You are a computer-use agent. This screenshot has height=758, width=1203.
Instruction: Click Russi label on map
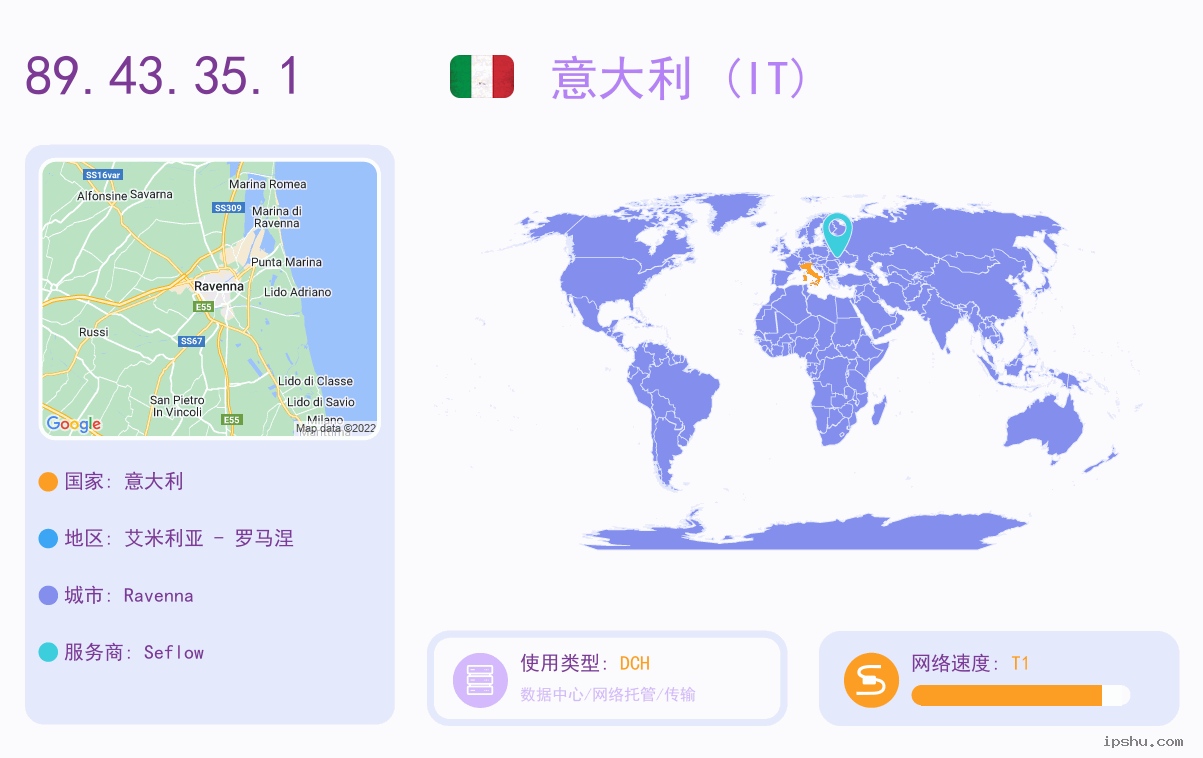pos(94,332)
